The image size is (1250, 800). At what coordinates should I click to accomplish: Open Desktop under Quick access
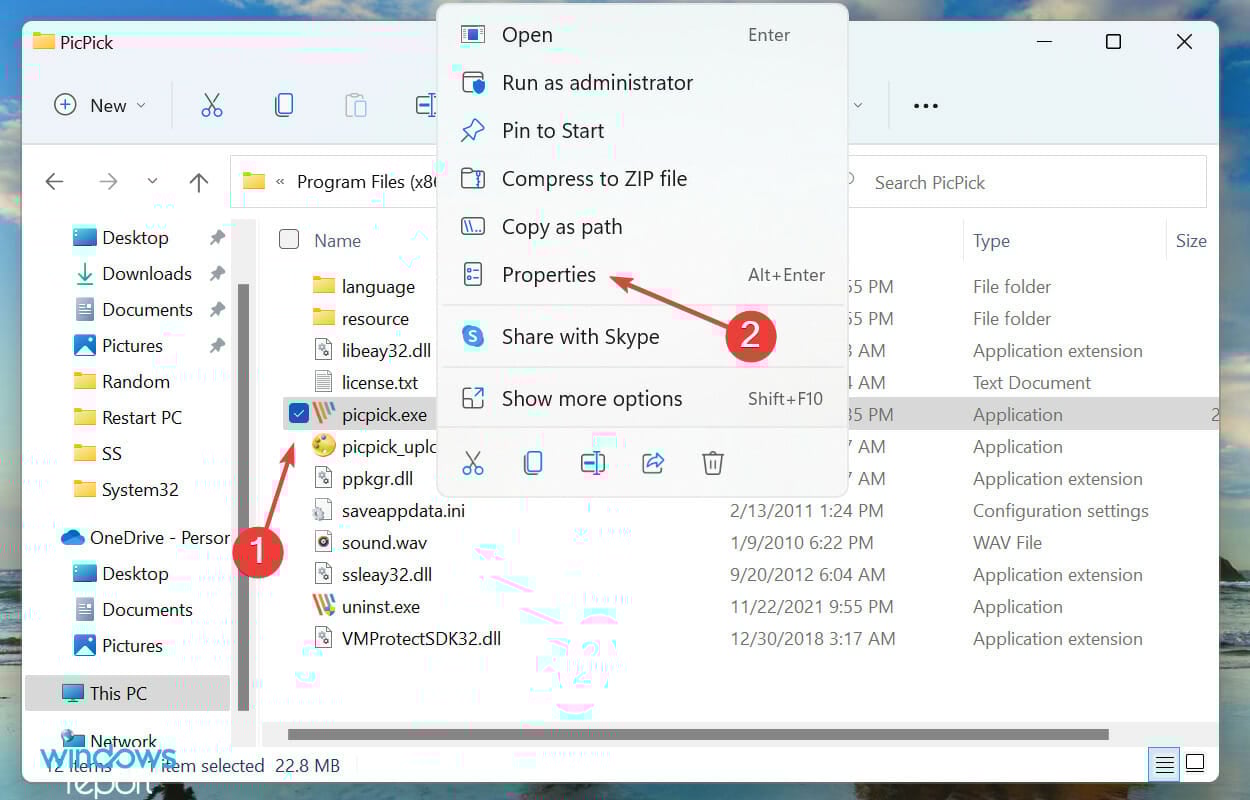click(x=135, y=237)
